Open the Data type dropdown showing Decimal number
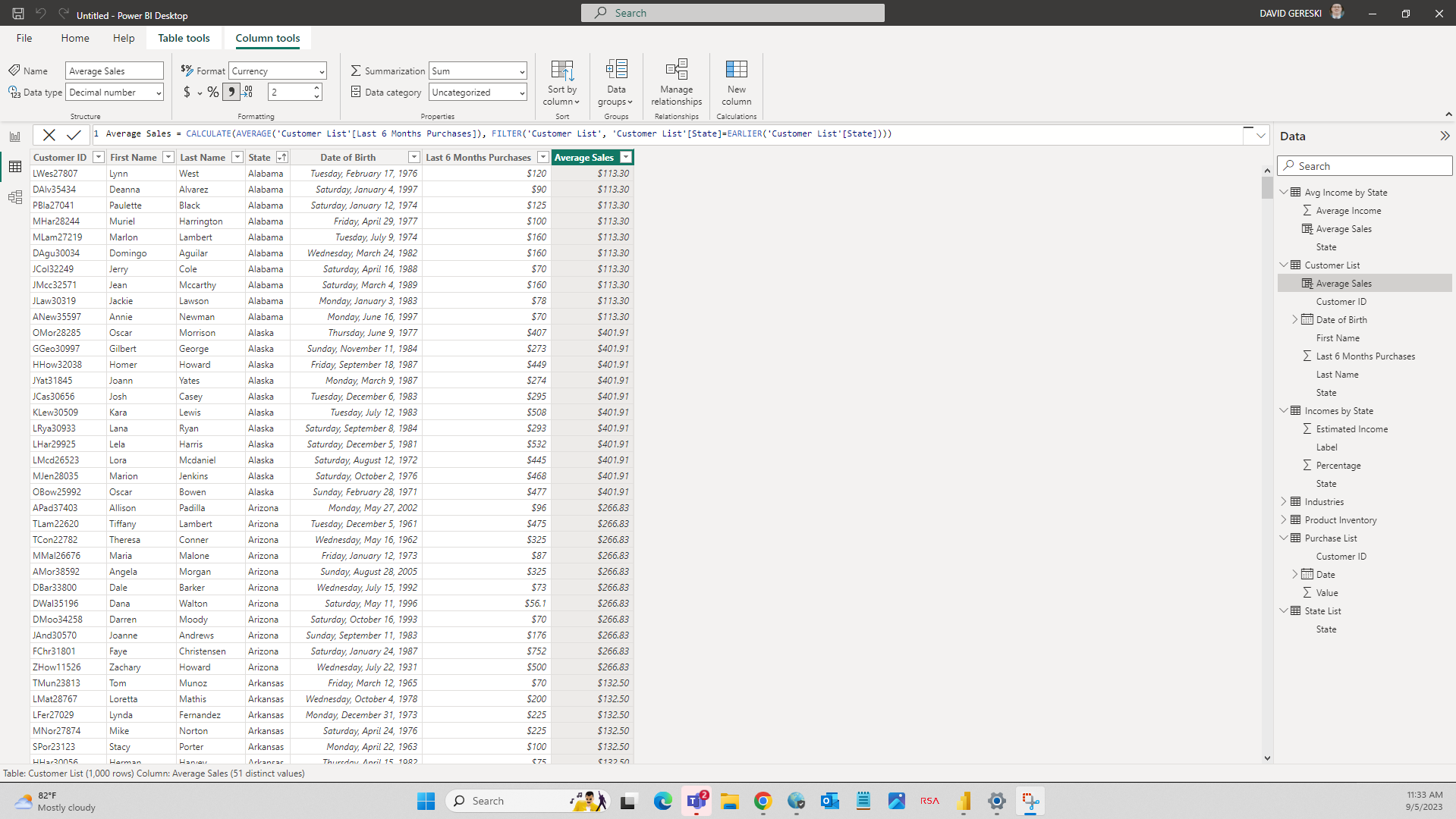 click(x=115, y=92)
